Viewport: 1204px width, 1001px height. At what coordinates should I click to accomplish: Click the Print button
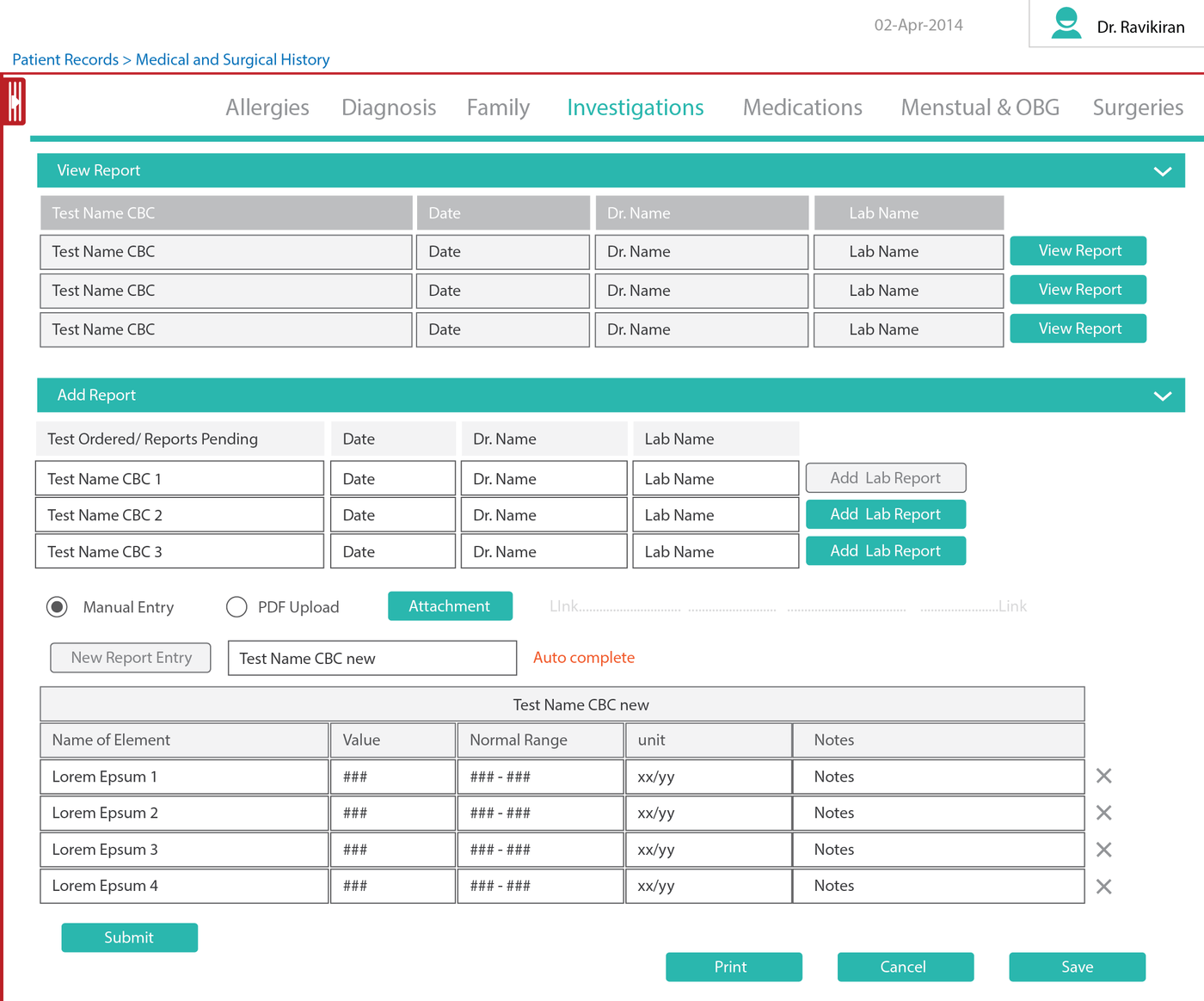734,967
